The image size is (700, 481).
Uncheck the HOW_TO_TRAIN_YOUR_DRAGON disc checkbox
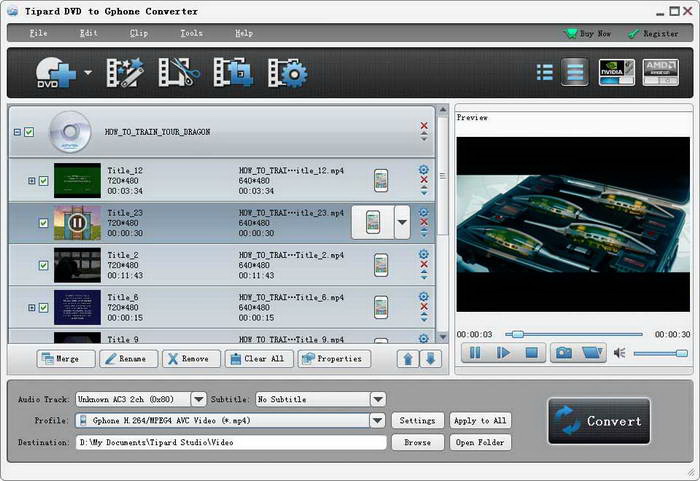click(29, 132)
